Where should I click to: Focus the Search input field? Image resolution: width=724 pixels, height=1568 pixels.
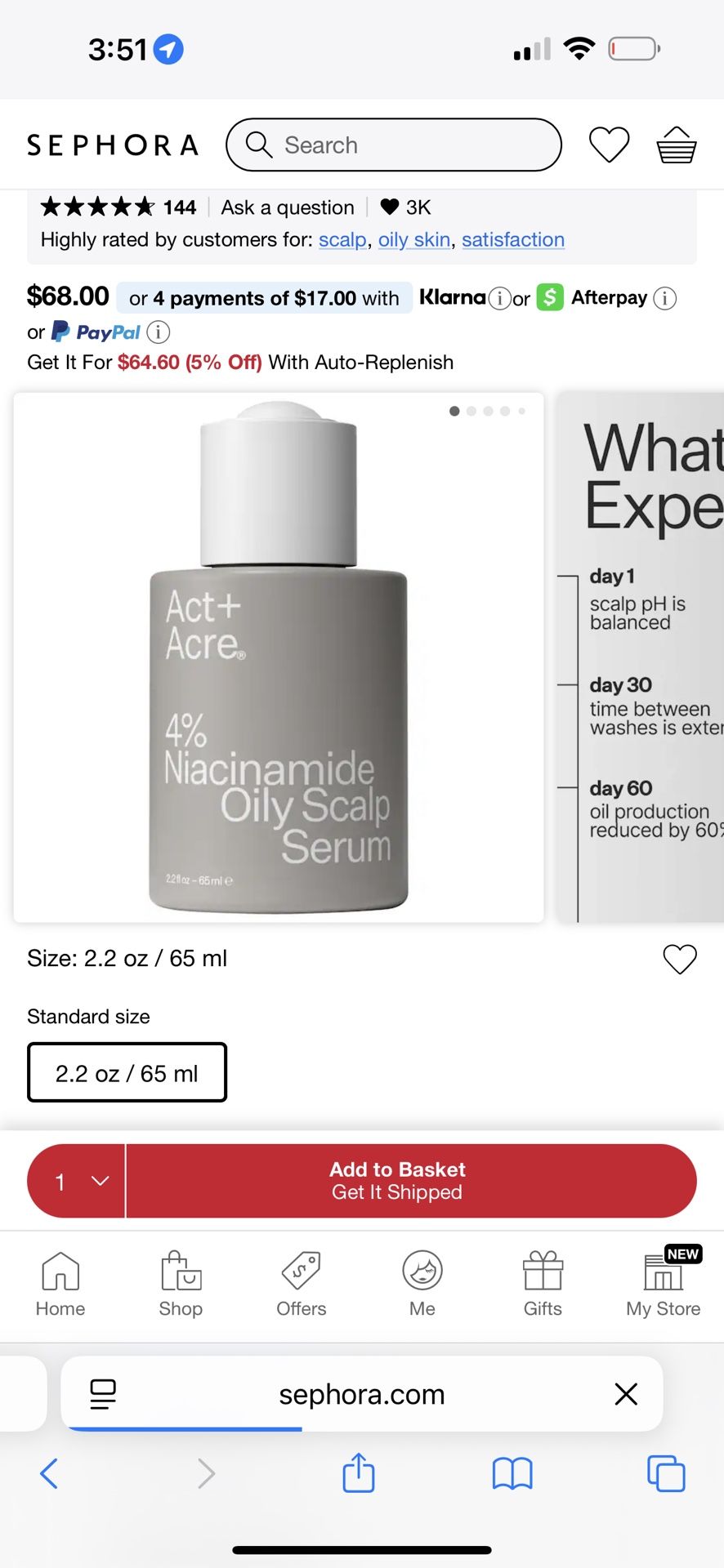(394, 145)
